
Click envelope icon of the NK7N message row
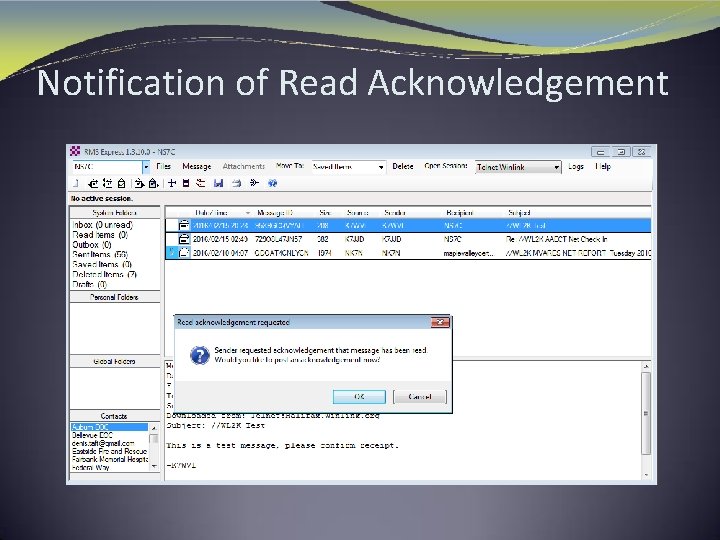pos(184,253)
